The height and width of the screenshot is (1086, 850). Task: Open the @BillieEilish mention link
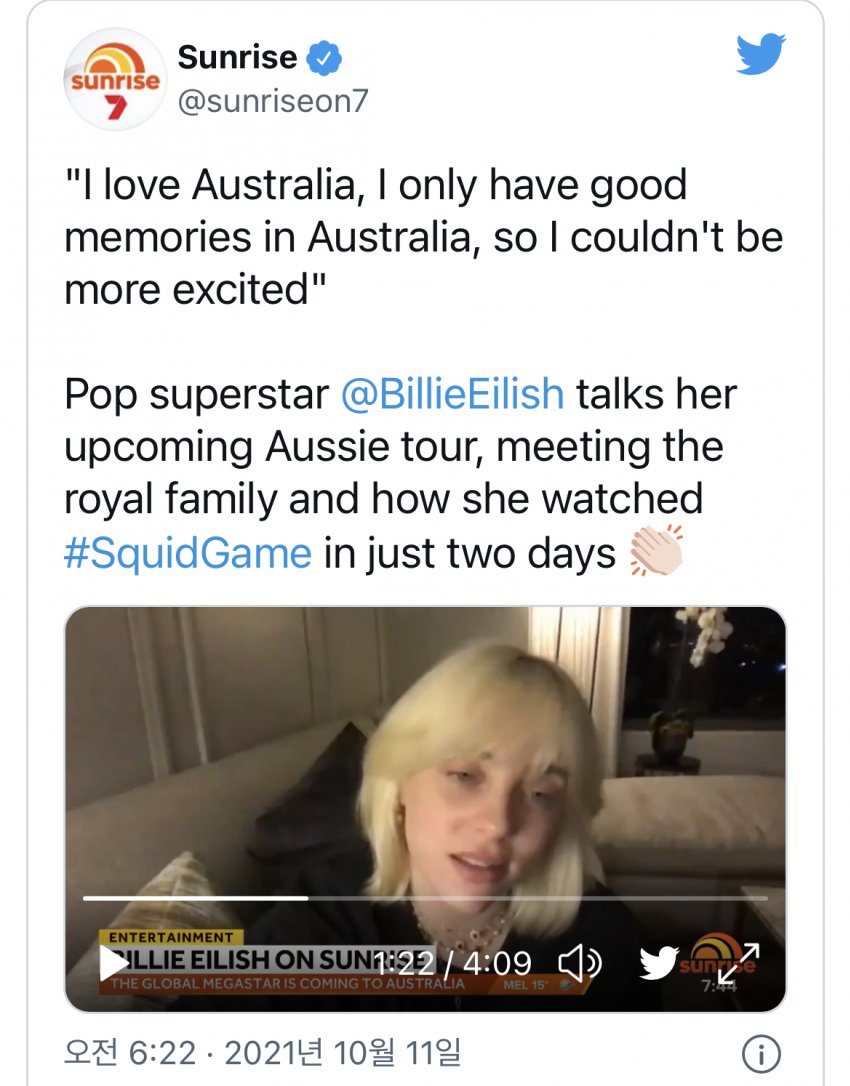point(452,394)
